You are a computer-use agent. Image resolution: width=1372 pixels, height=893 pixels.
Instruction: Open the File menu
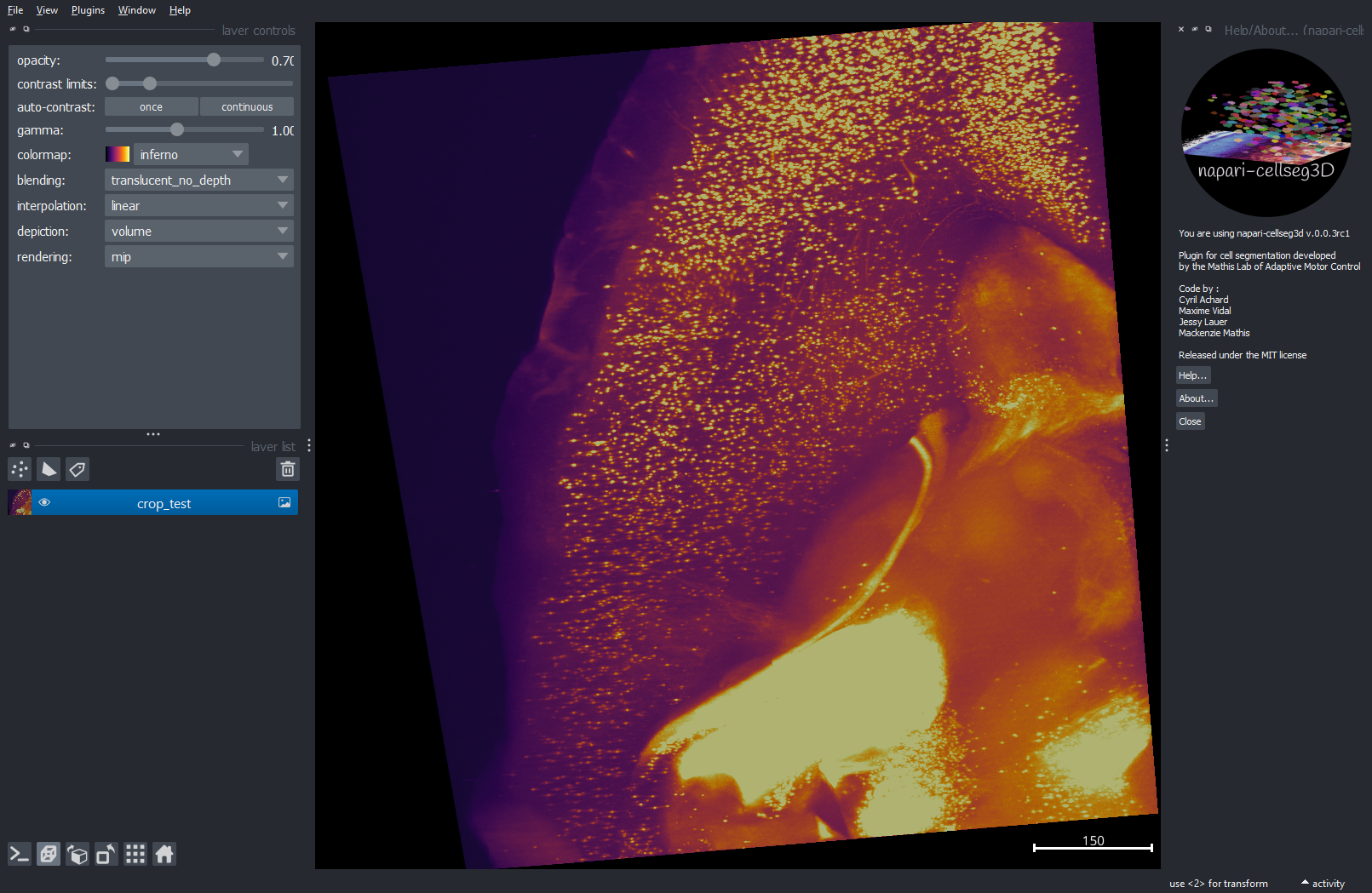(15, 10)
